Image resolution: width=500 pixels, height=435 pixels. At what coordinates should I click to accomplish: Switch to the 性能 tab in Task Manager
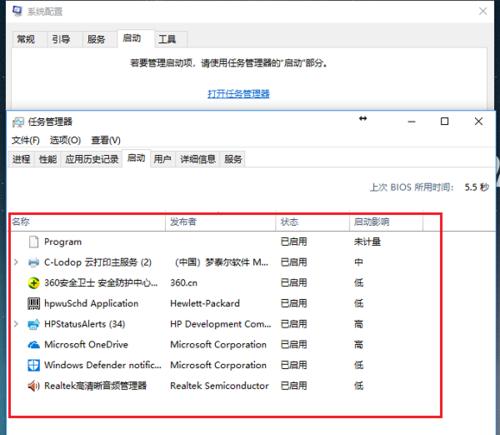click(x=48, y=159)
